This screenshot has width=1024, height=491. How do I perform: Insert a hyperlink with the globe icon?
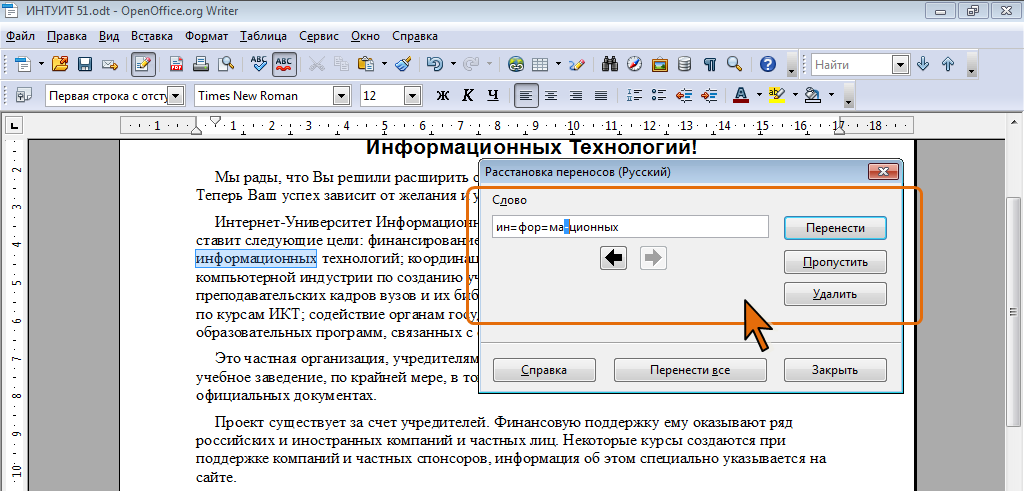(x=517, y=64)
